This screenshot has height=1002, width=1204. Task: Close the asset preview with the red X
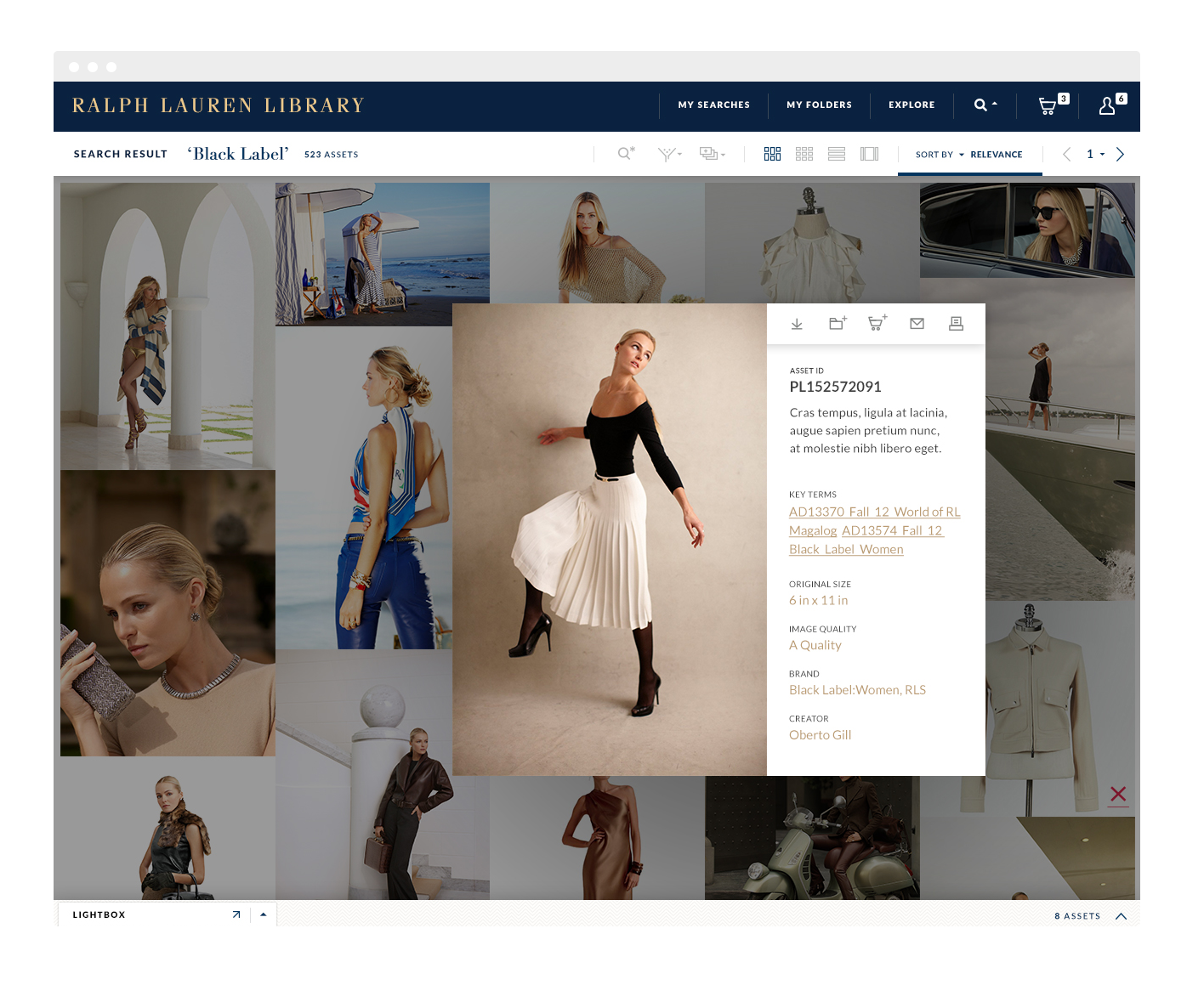pos(1118,795)
